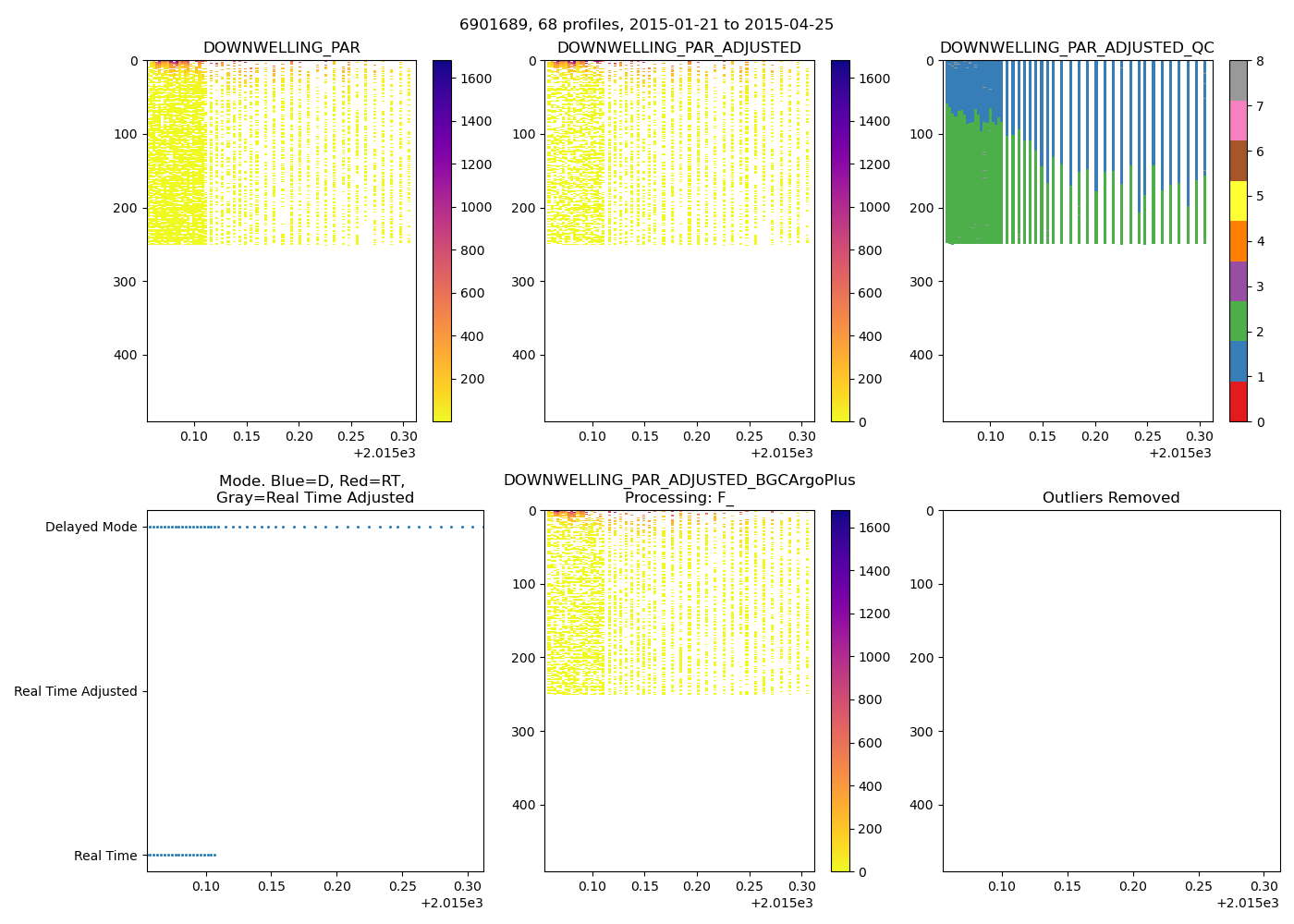Click the DOWNWELLING_PAR_ADJUSTED_QC plot title
Viewport: 1294px width, 924px height.
(x=1077, y=48)
